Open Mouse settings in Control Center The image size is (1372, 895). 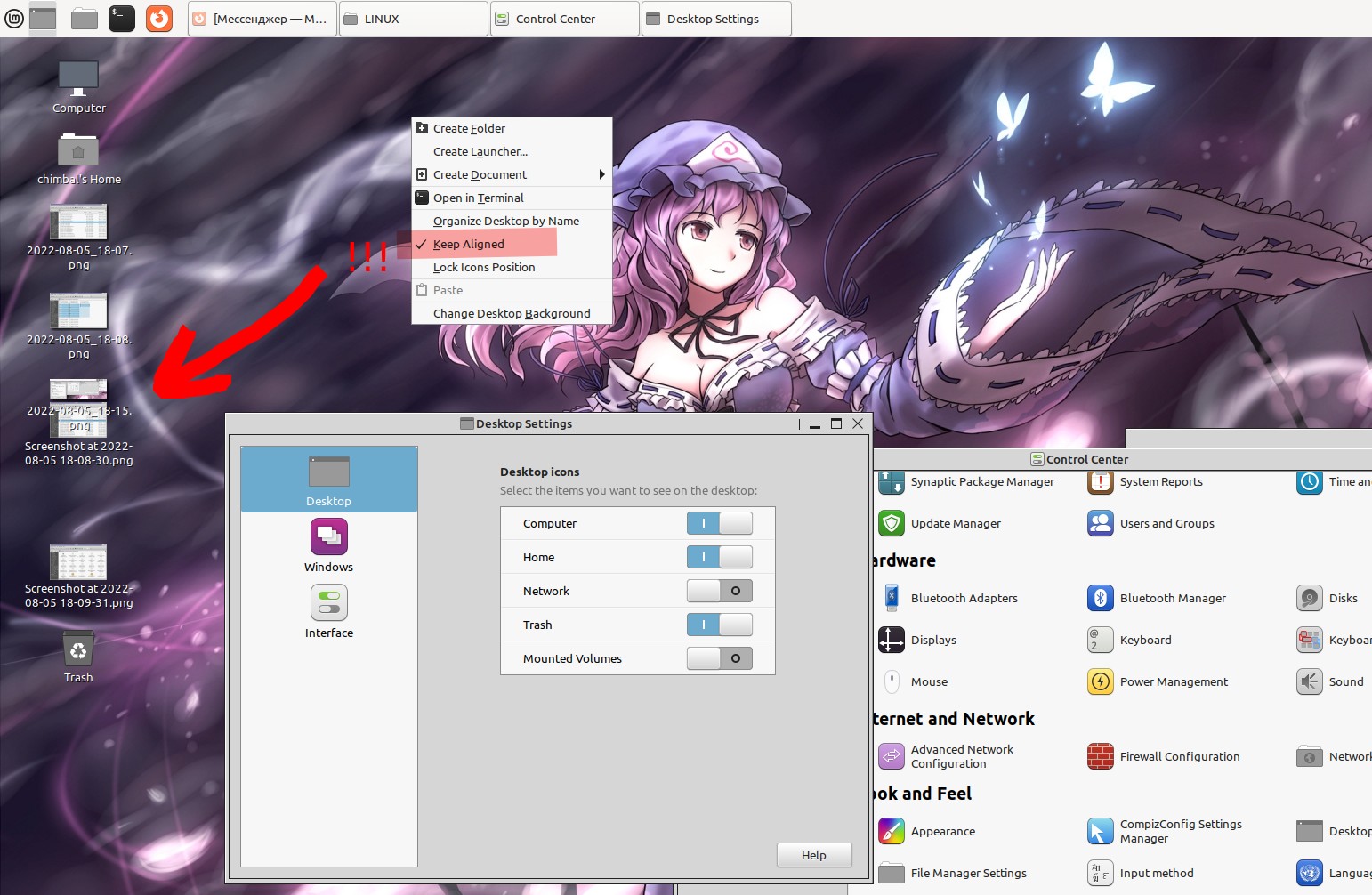[914, 681]
